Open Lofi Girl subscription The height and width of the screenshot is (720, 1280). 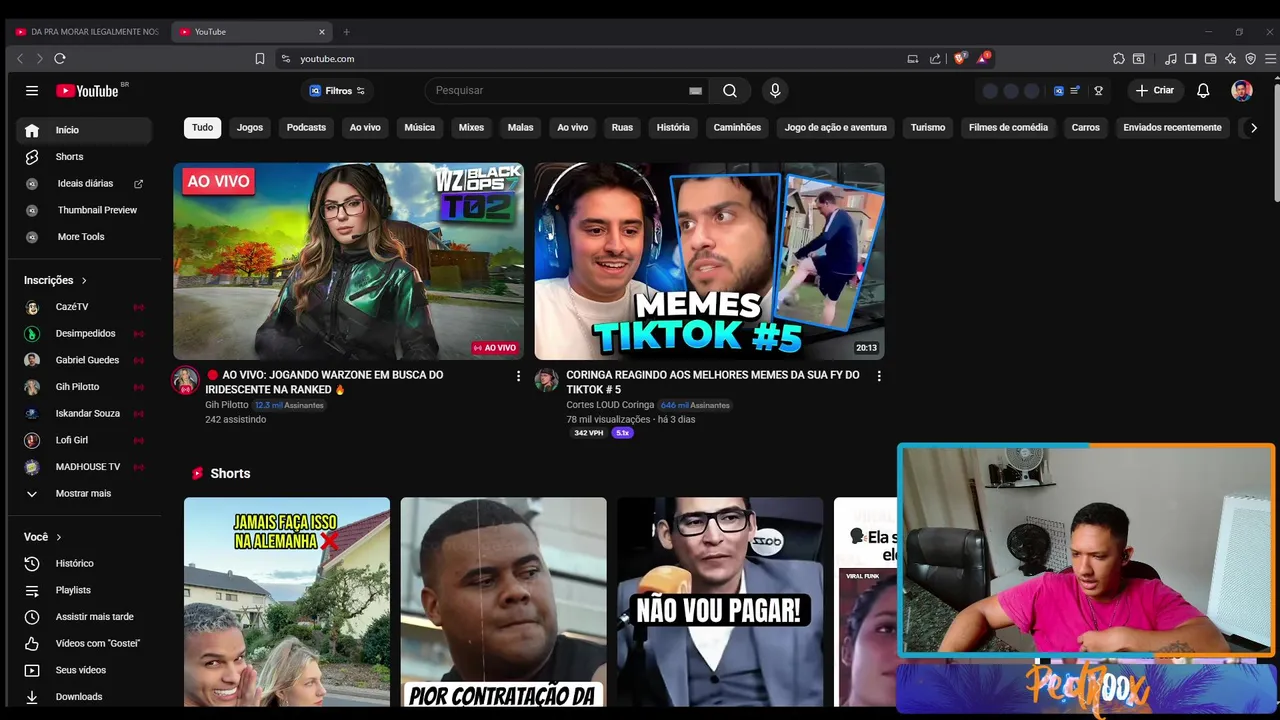[x=84, y=440]
